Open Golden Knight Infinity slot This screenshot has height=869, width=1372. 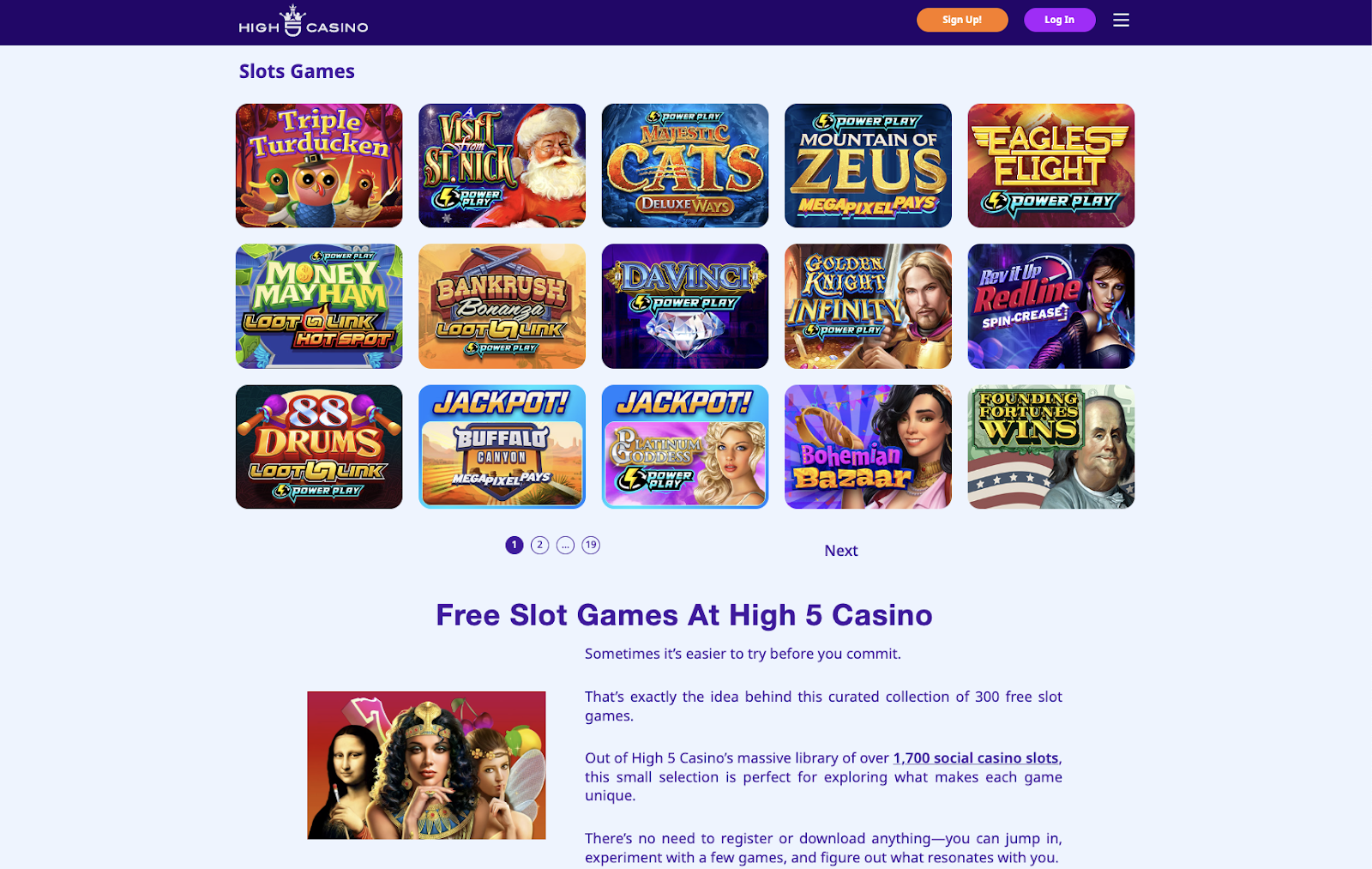[x=868, y=306]
